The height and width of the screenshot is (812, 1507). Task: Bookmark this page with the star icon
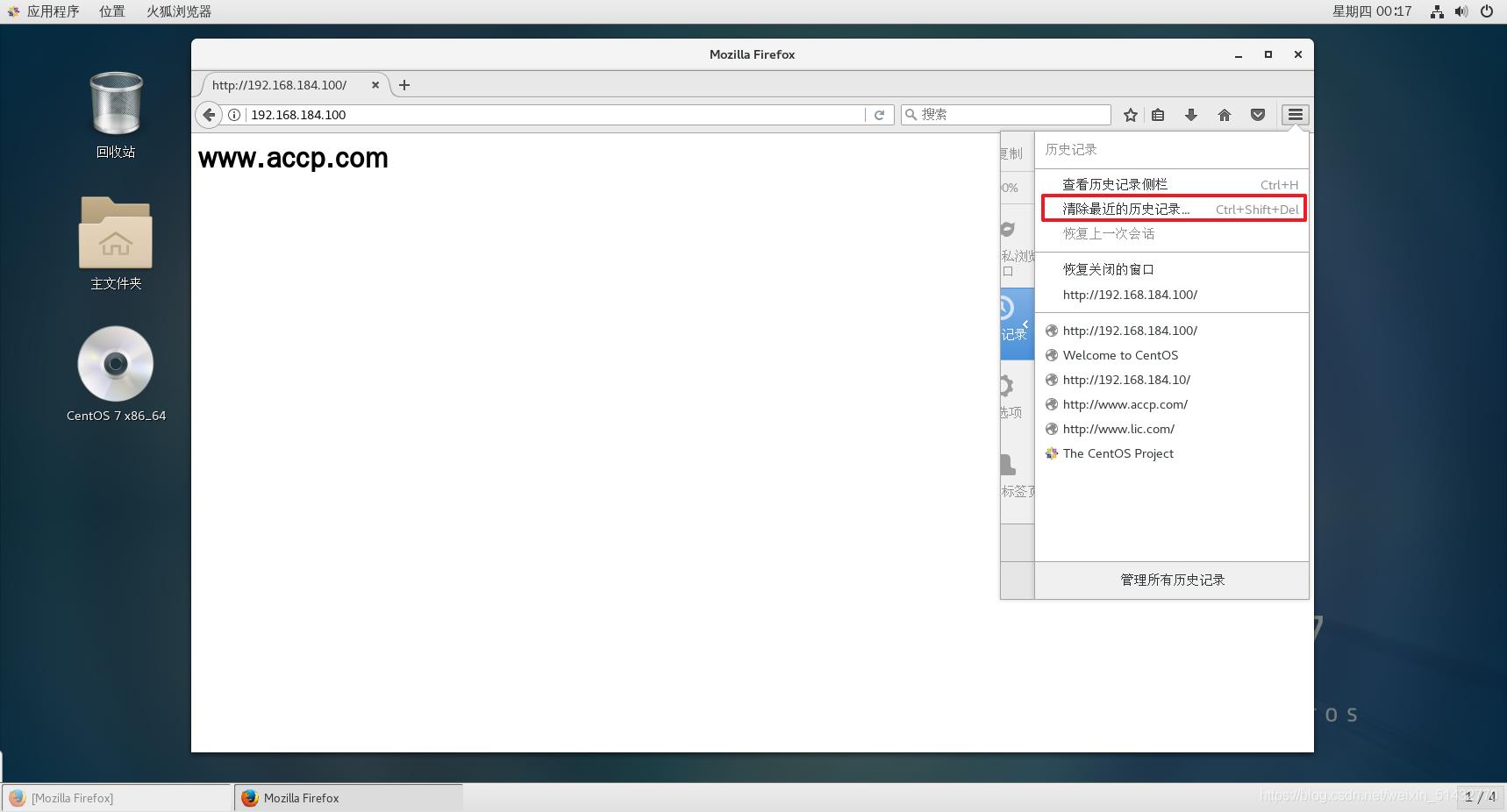[x=1131, y=115]
